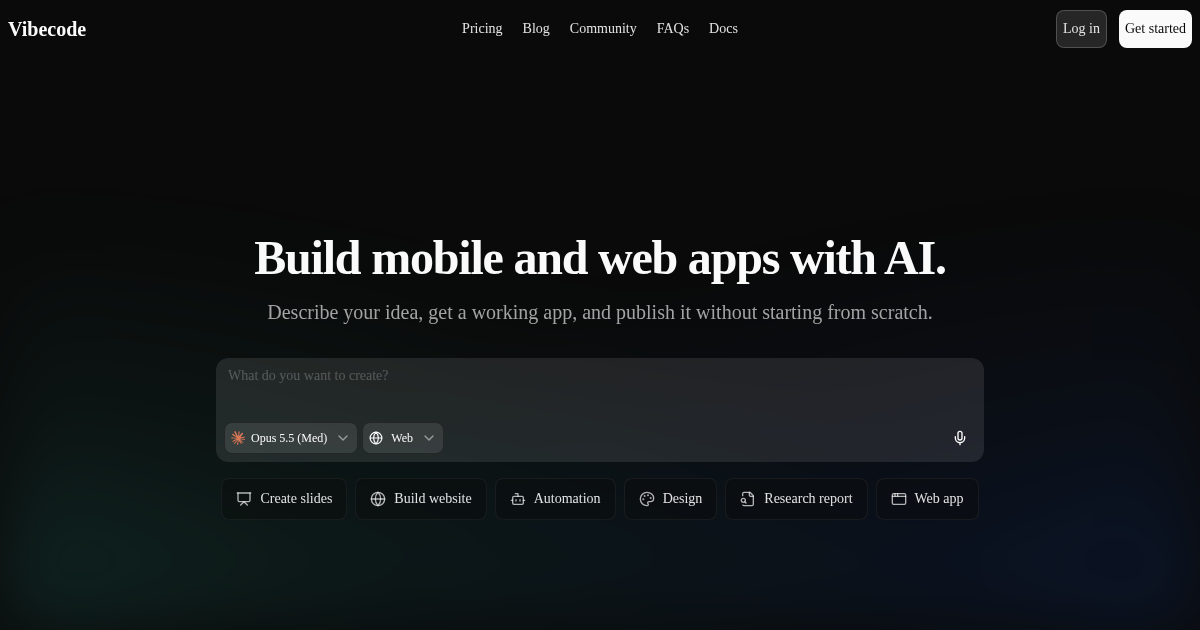This screenshot has height=630, width=1200.
Task: Click the palette icon on Design
Action: 647,499
